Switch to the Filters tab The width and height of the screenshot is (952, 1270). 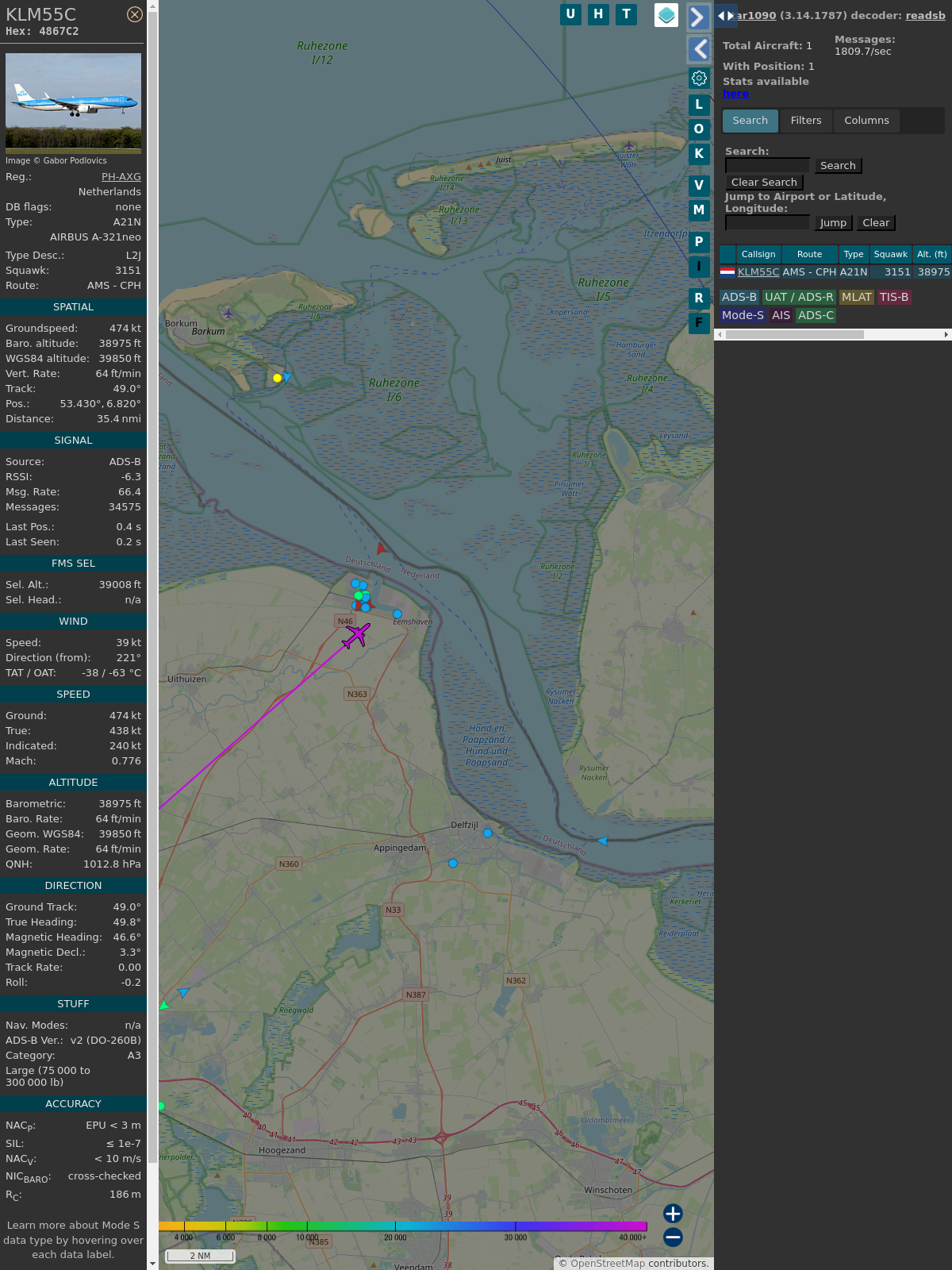point(806,121)
